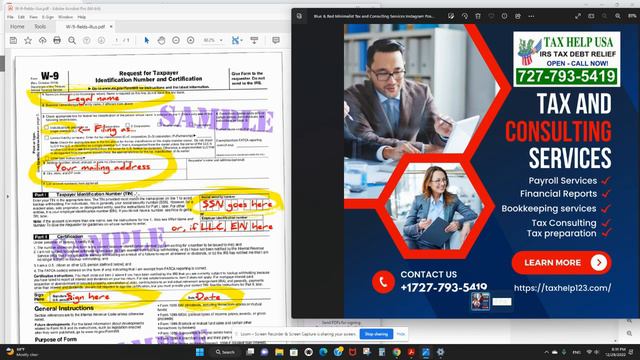Fit the image to window in Photos
The width and height of the screenshot is (640, 360).
pos(591,16)
